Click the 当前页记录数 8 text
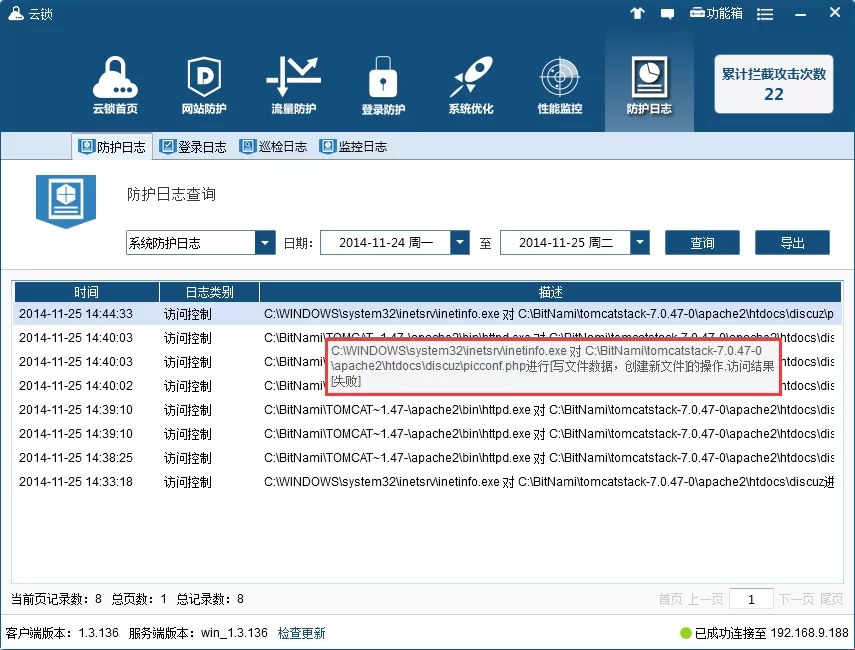Screen dimensions: 855x650 pyautogui.click(x=56, y=599)
